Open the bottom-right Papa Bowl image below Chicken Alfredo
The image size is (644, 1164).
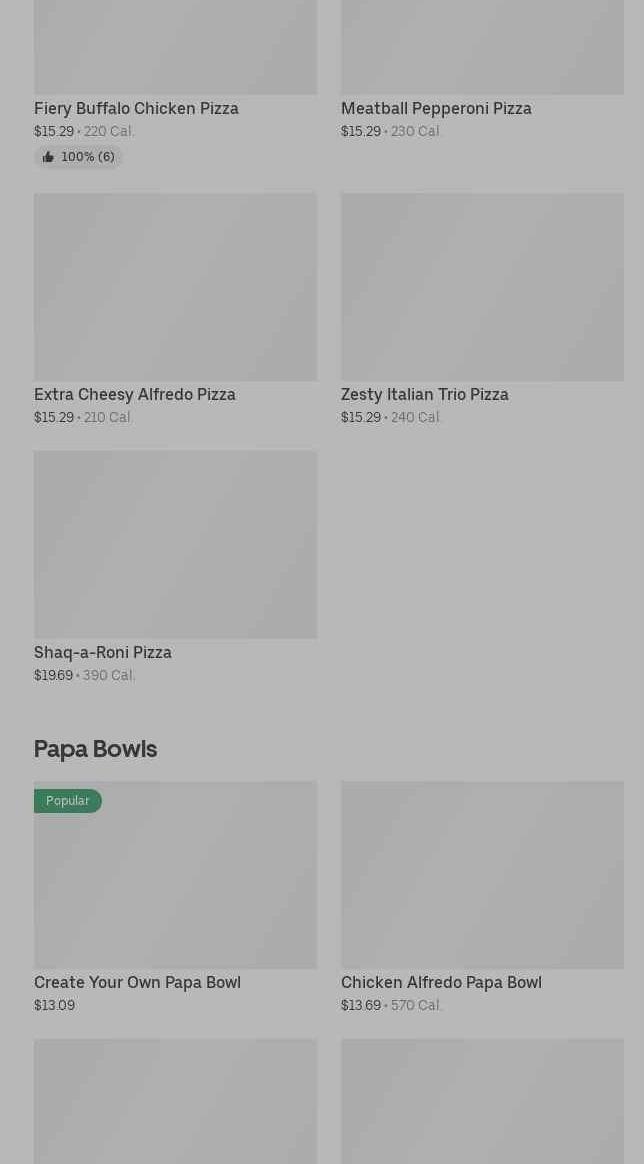[x=482, y=1101]
